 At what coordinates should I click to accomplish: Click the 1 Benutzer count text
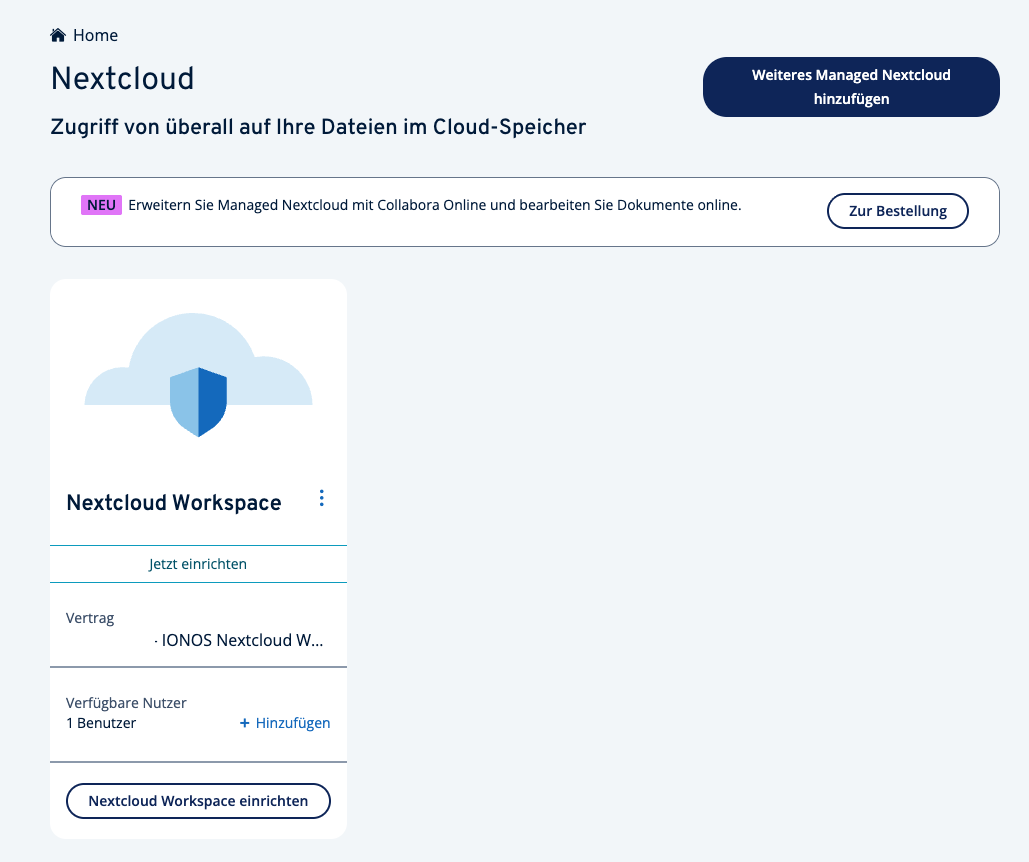coord(101,723)
